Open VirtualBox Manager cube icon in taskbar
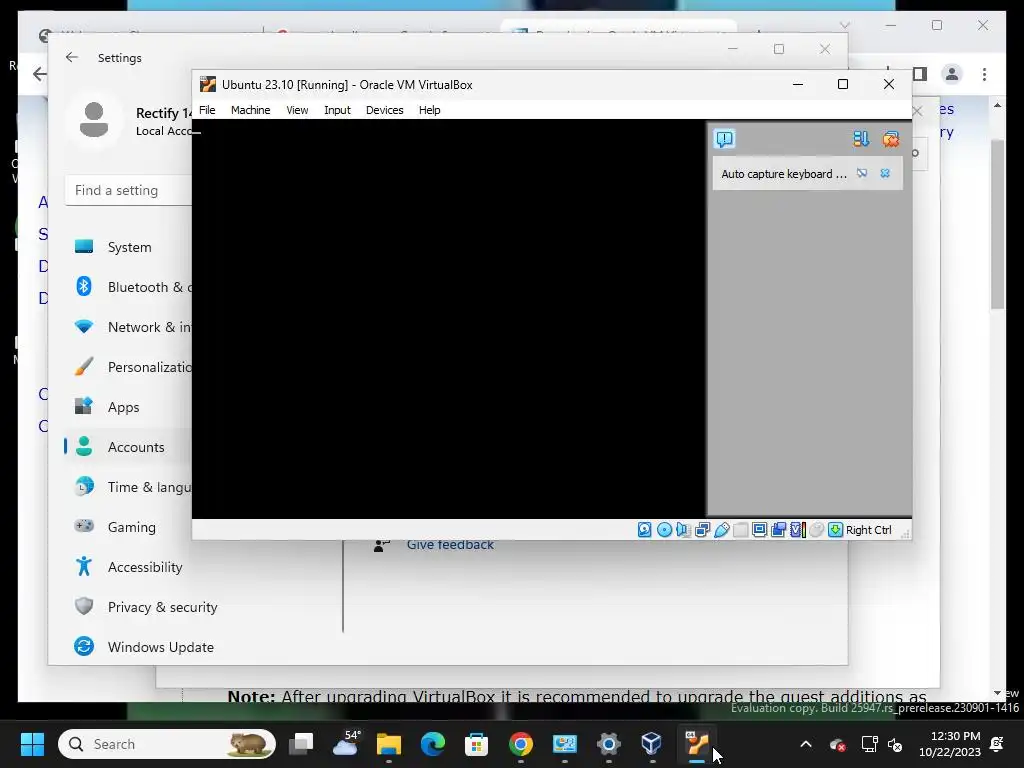The width and height of the screenshot is (1024, 768). (652, 744)
